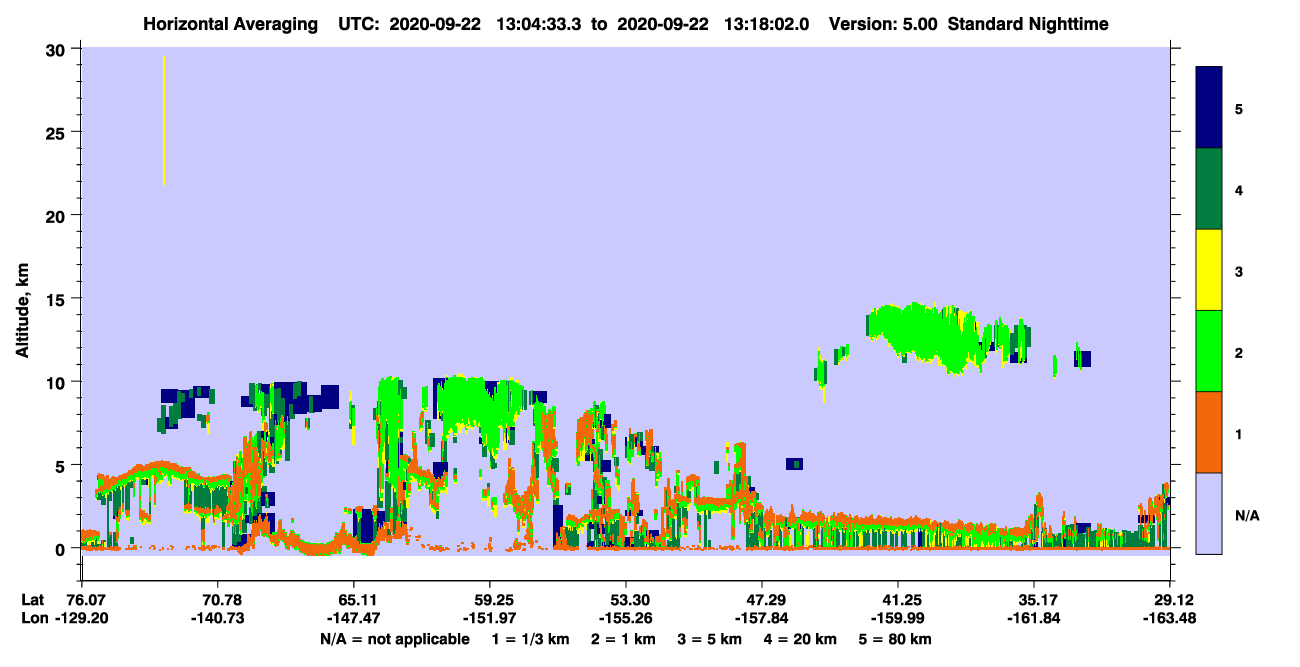Click the colorbar label 'N/A'

[x=1246, y=516]
